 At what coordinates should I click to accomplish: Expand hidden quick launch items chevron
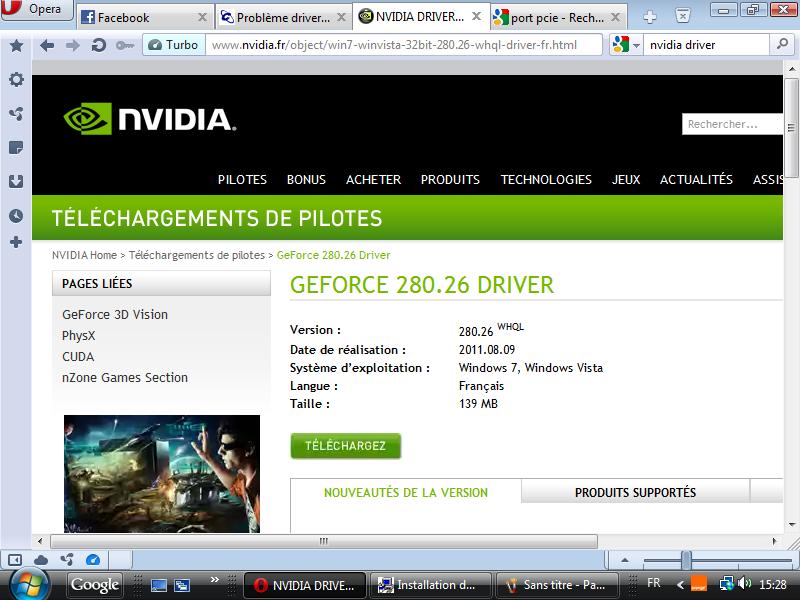point(213,578)
